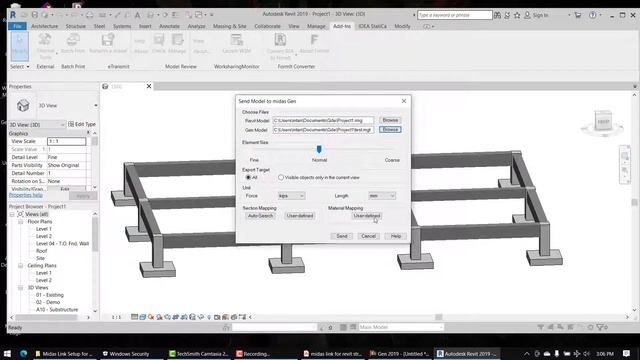Open the Autodesk App Store cart icon
The width and height of the screenshot is (640, 360).
[x=578, y=15]
